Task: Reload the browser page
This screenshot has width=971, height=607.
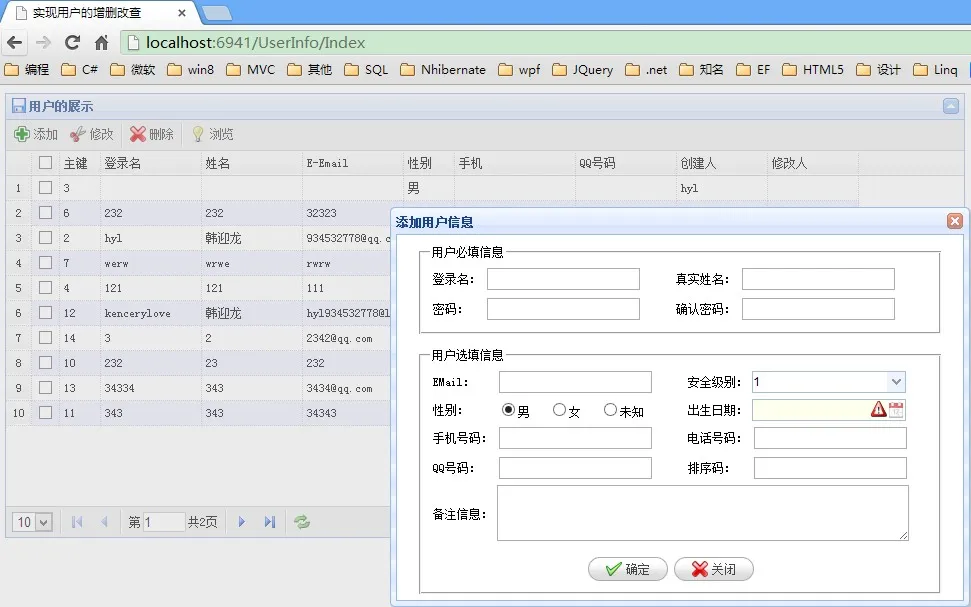Action: coord(72,43)
